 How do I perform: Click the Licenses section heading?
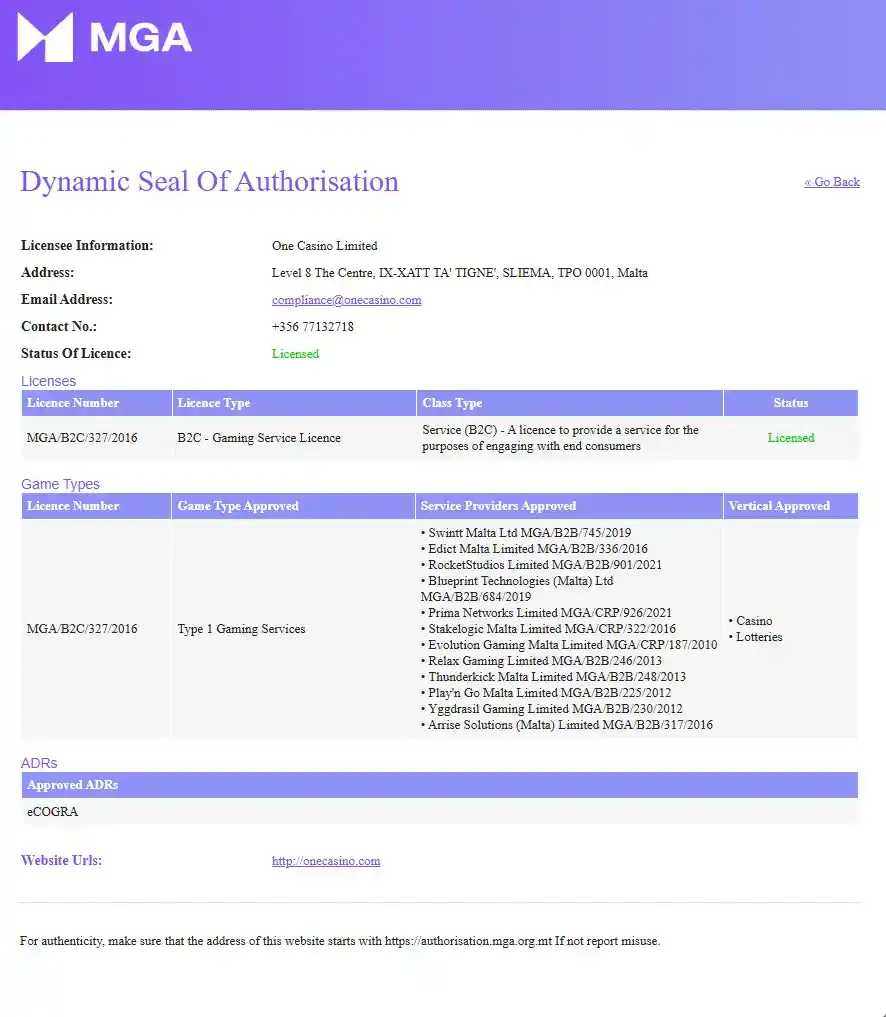pyautogui.click(x=49, y=381)
